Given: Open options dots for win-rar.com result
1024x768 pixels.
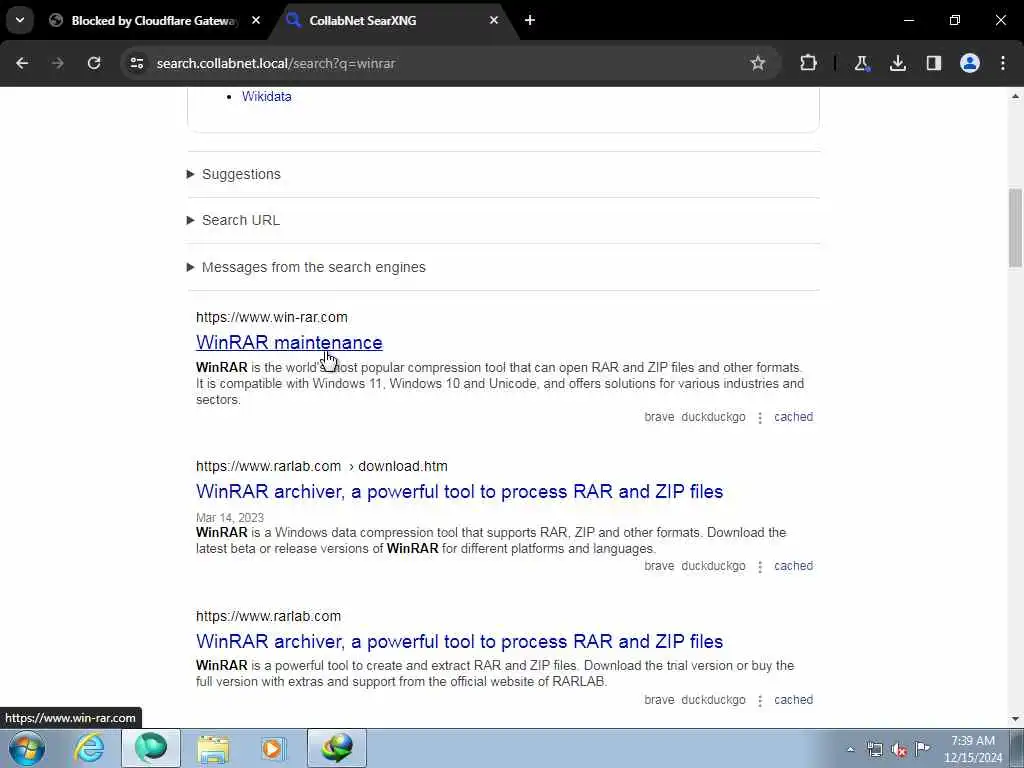Looking at the screenshot, I should pyautogui.click(x=760, y=418).
